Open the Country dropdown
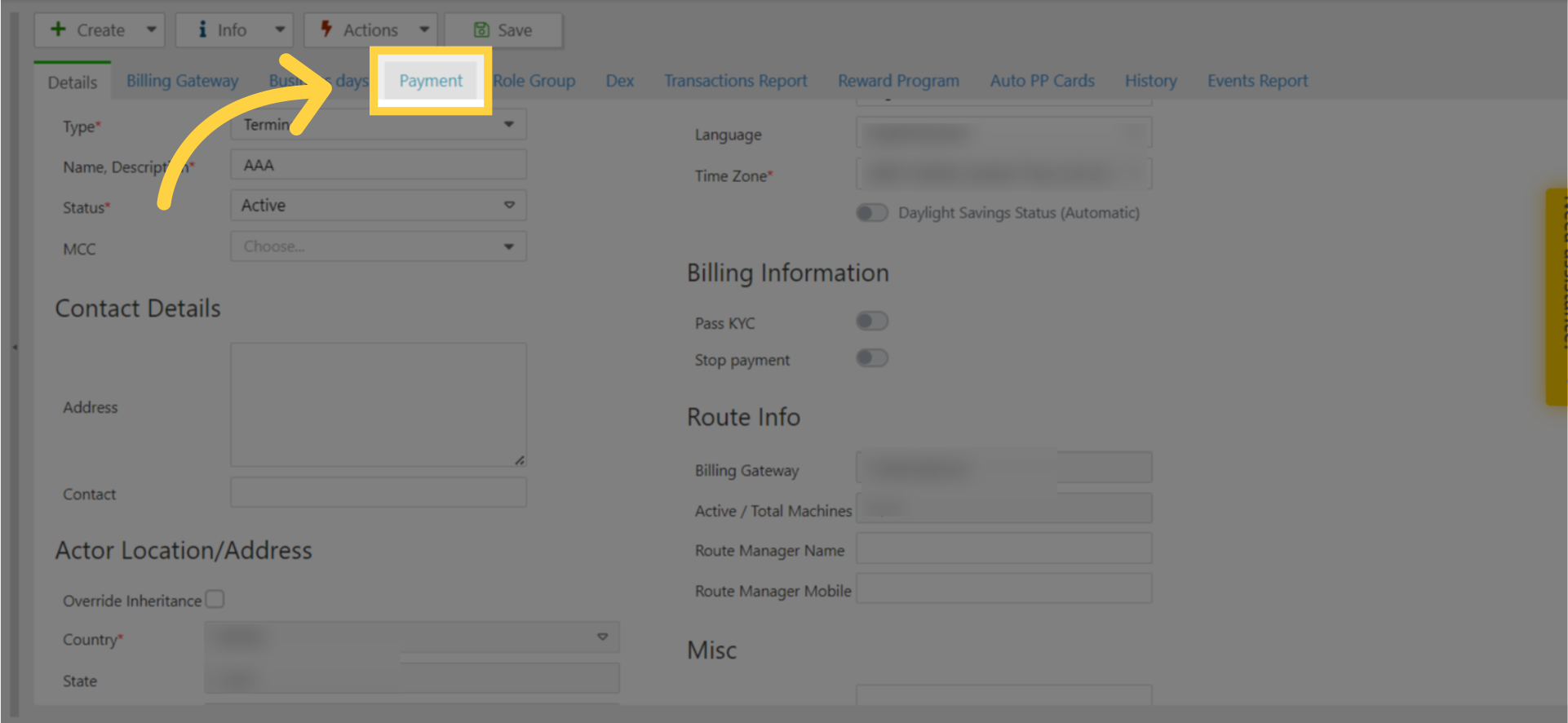Viewport: 1568px width, 723px height. pyautogui.click(x=412, y=637)
